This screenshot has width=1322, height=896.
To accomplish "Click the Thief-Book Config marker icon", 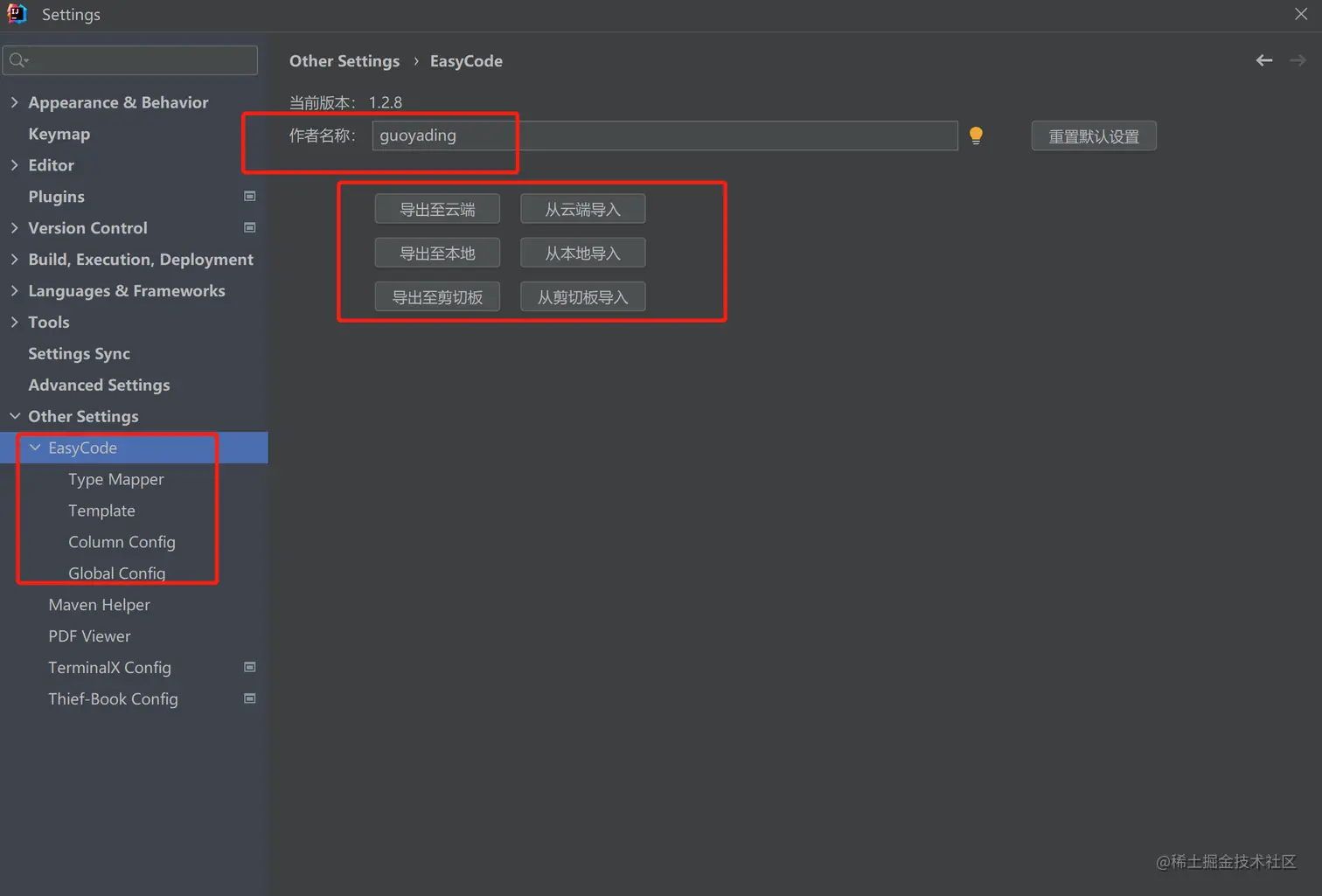I will point(249,699).
